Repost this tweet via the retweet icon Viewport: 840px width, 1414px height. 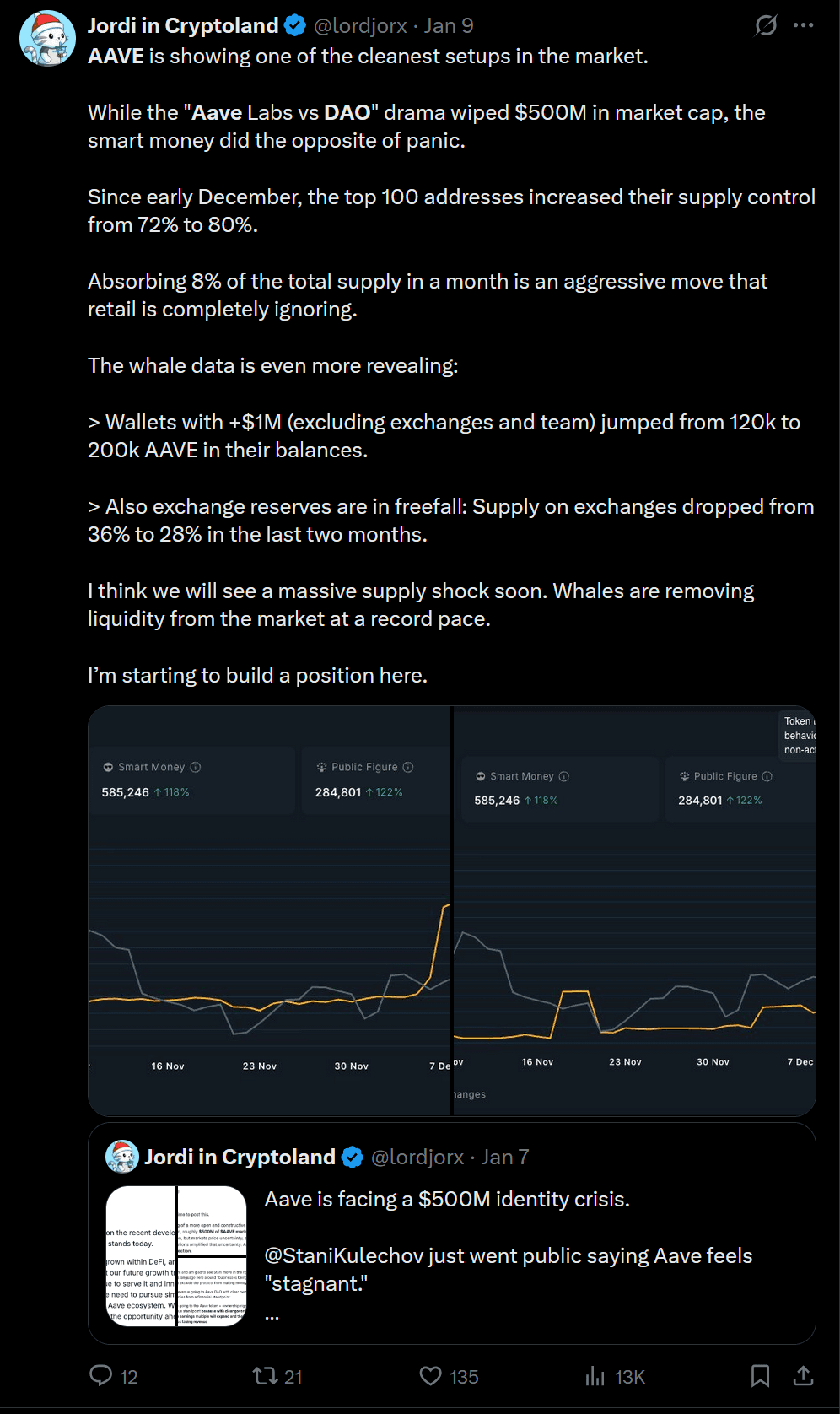(265, 1376)
